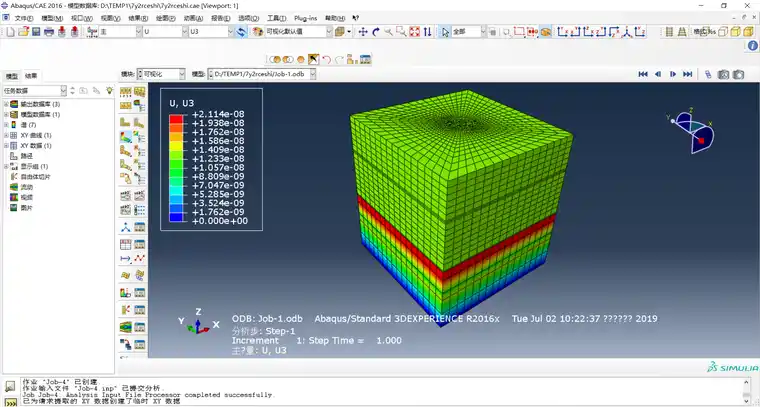Click the Create XY Data icon

pos(126,244)
